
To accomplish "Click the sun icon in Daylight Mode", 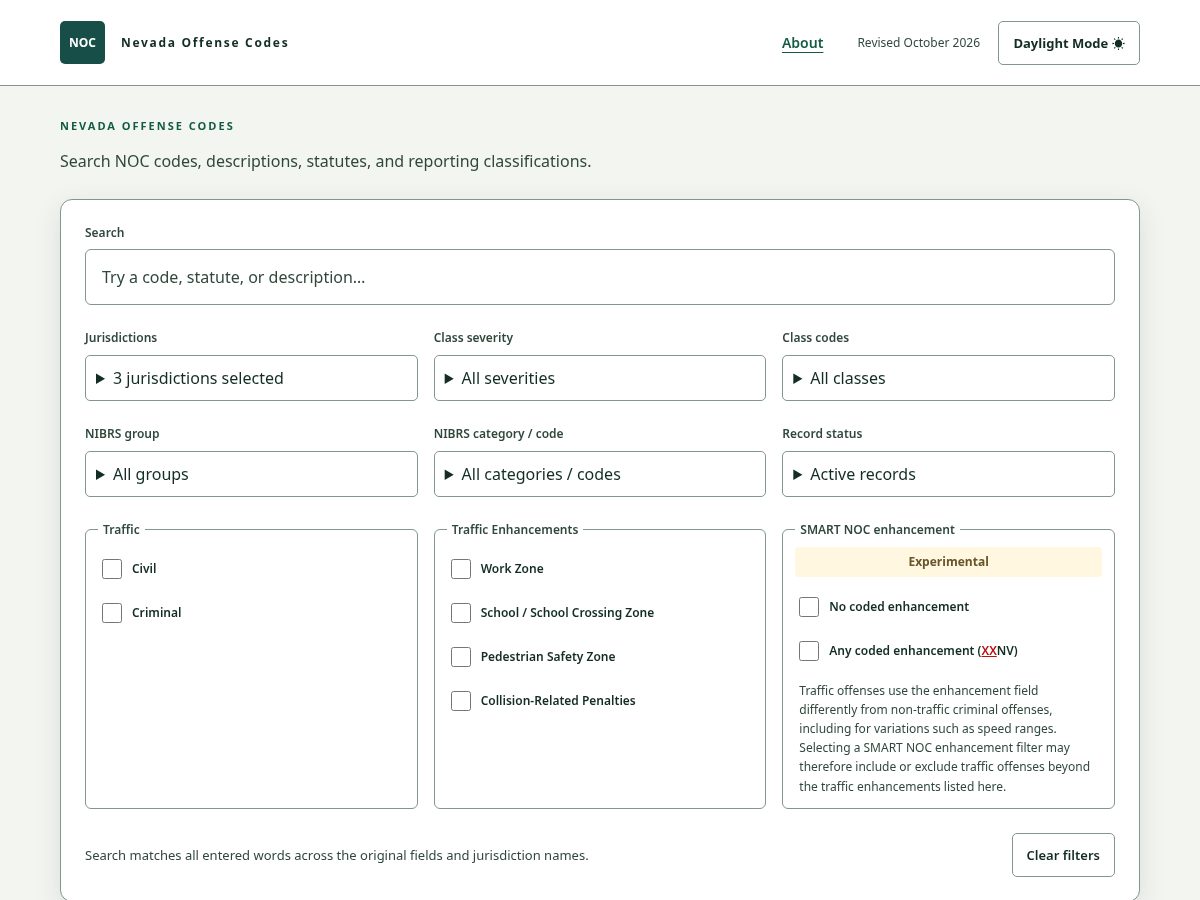I will pos(1118,44).
